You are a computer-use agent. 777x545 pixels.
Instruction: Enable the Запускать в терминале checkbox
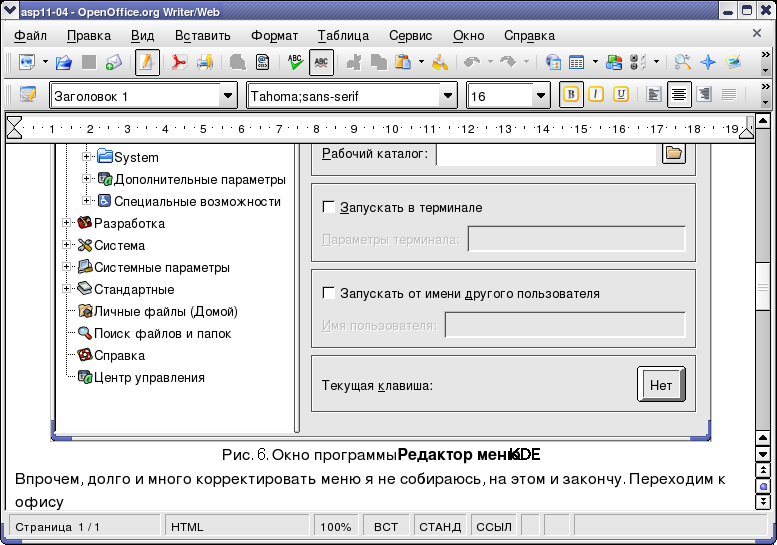tap(328, 207)
